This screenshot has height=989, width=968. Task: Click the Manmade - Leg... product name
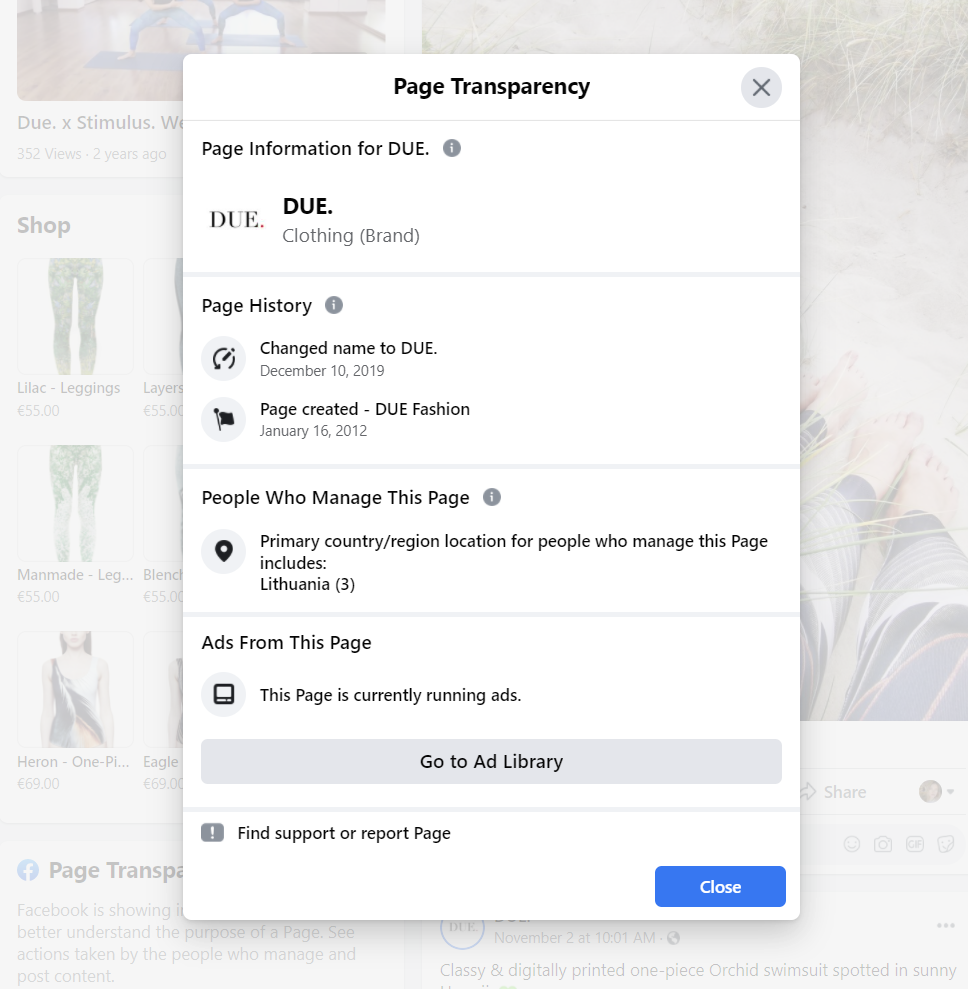pyautogui.click(x=75, y=575)
